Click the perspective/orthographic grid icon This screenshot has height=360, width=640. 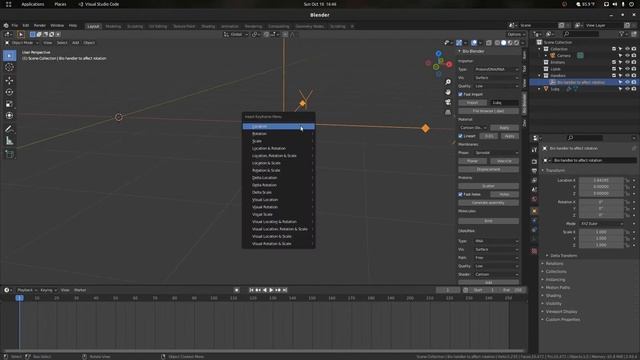click(x=448, y=112)
